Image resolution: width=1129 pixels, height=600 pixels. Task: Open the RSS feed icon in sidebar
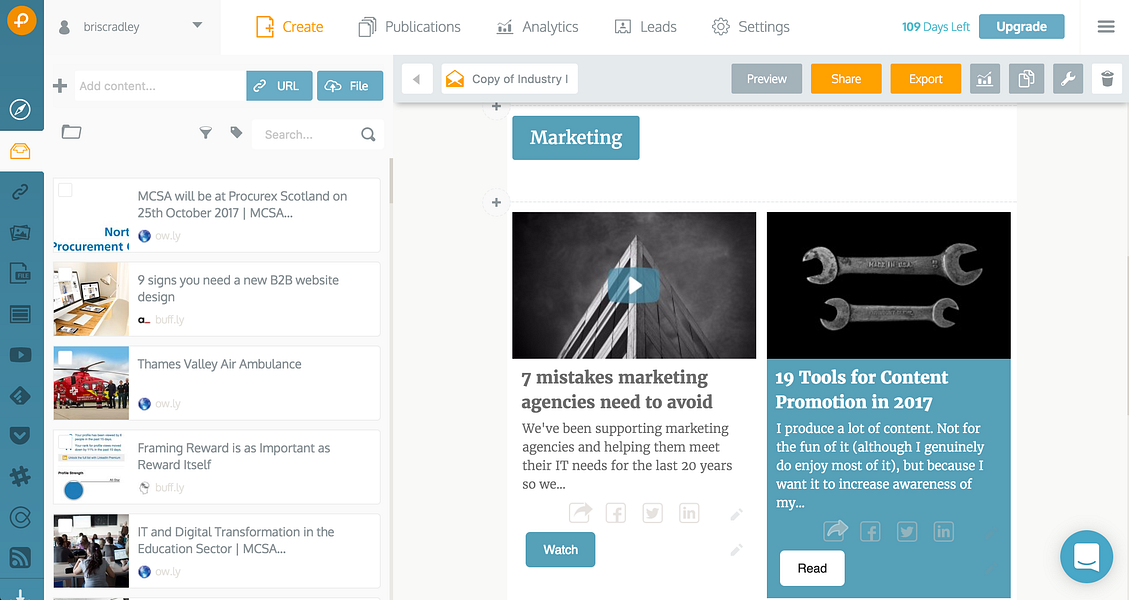[20, 558]
